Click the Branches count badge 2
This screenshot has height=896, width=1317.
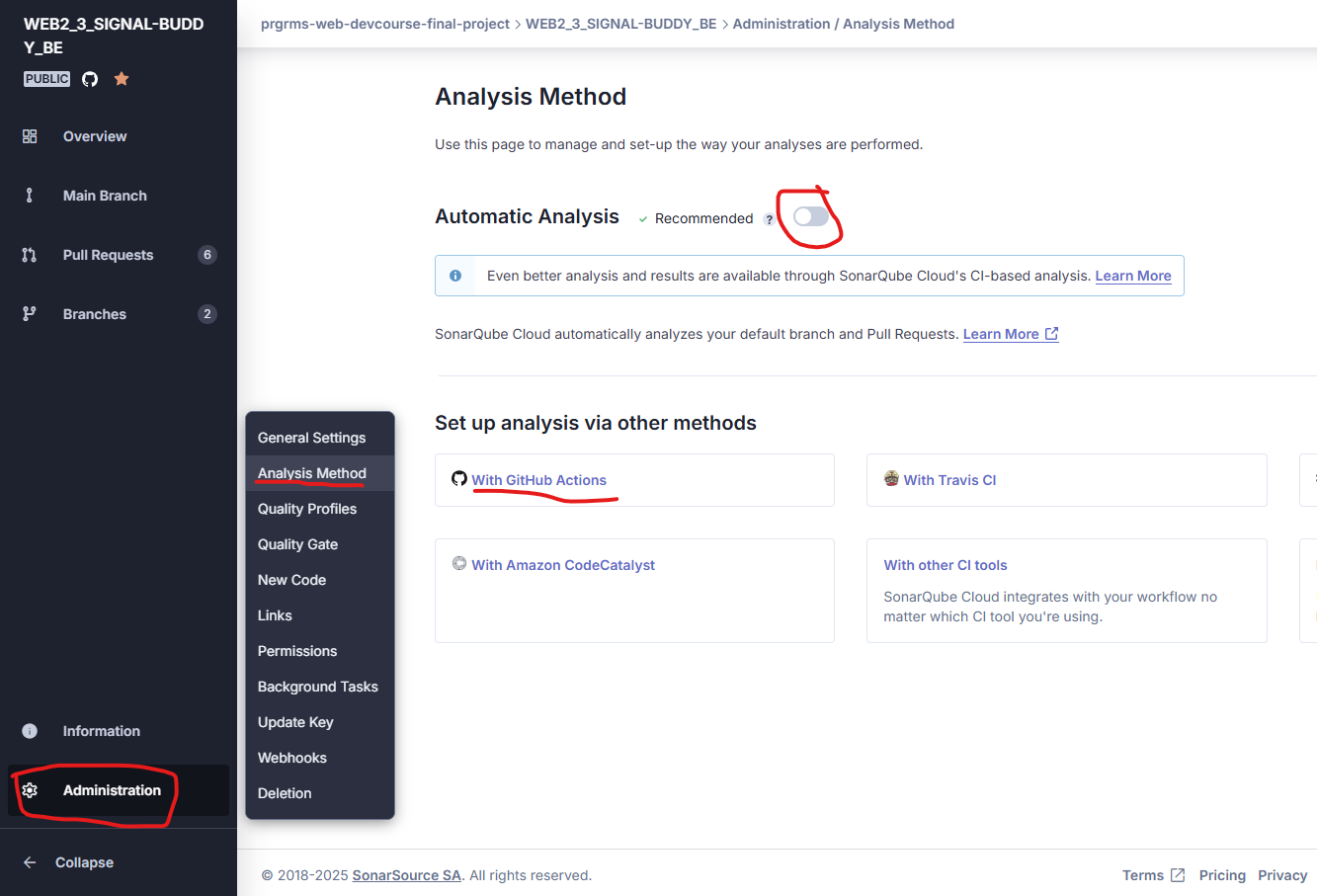206,314
